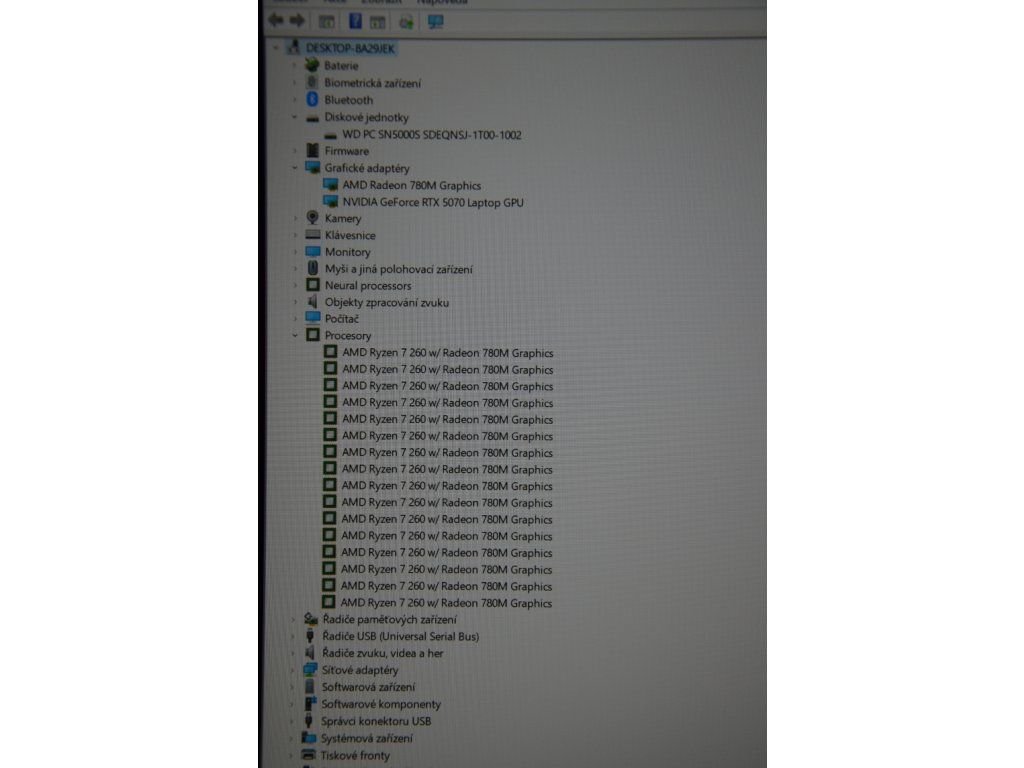Image resolution: width=1024 pixels, height=768 pixels.
Task: Click the 'Klávesnice' label
Action: pos(350,235)
